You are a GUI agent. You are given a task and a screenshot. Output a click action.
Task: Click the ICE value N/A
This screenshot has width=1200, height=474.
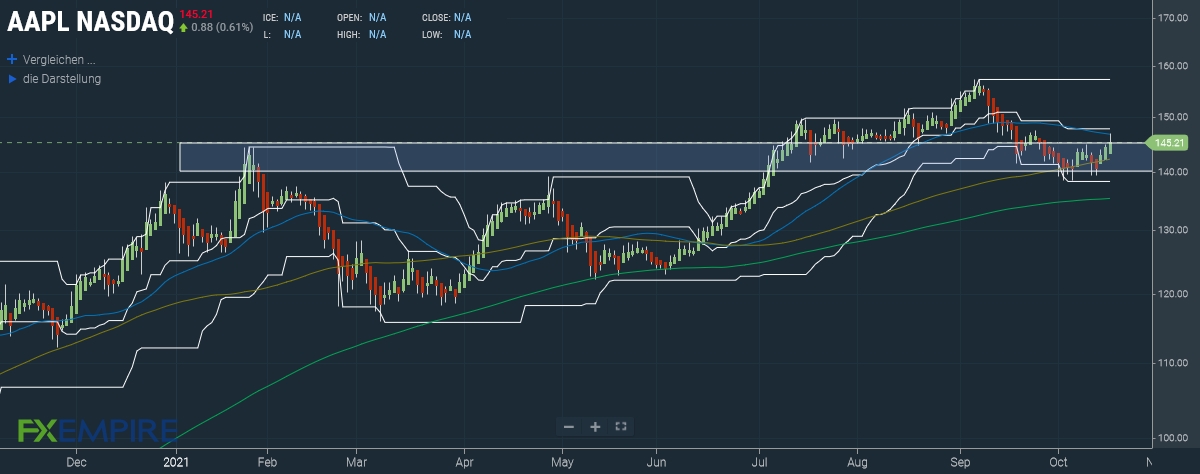[293, 18]
